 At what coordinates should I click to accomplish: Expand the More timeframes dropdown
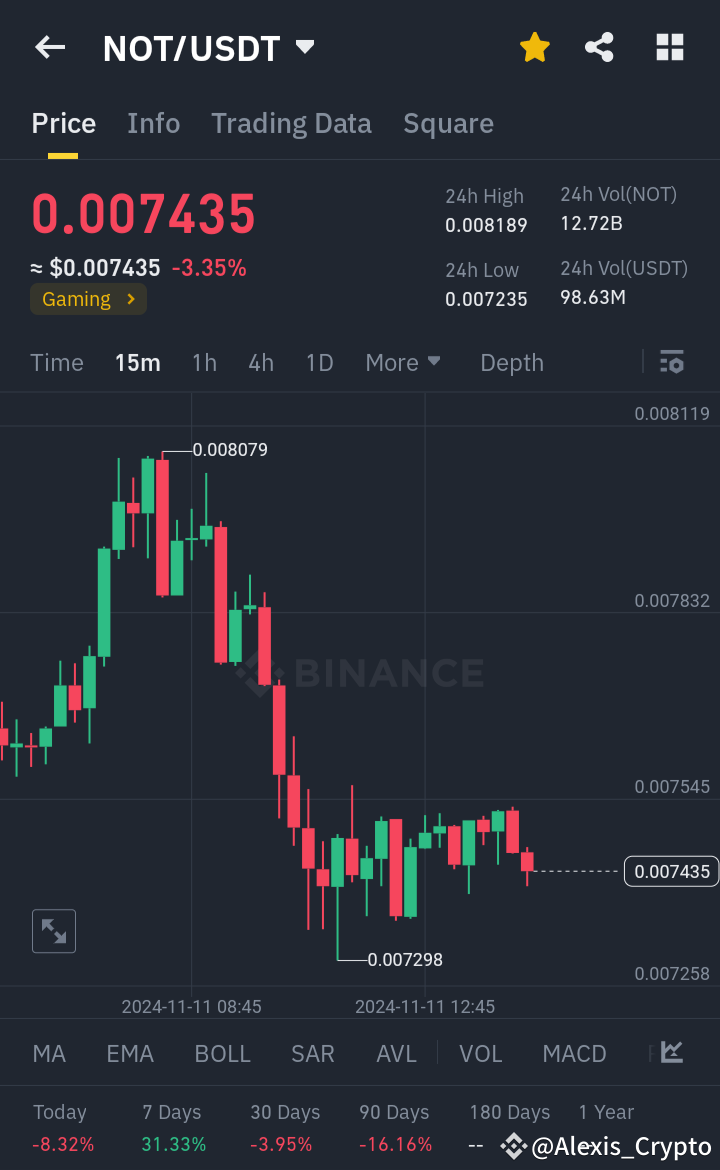403,362
